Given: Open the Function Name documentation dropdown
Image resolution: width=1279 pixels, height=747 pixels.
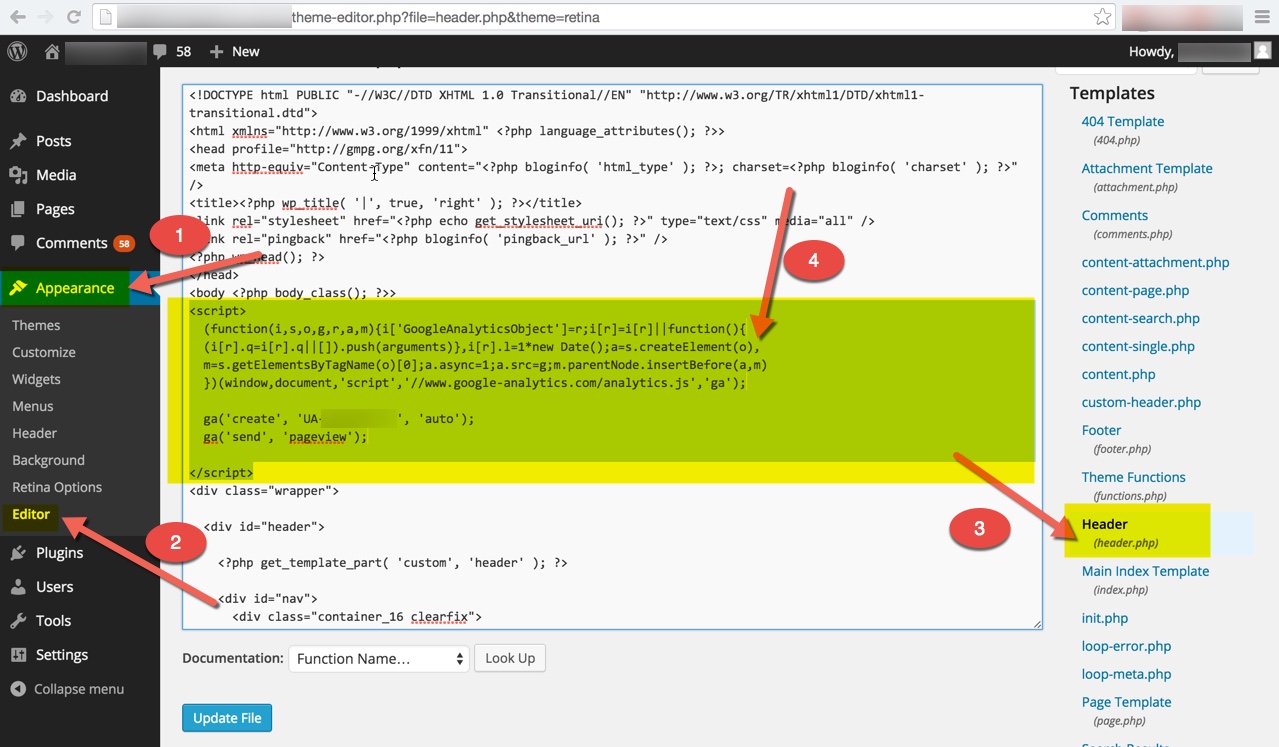Looking at the screenshot, I should coord(379,658).
